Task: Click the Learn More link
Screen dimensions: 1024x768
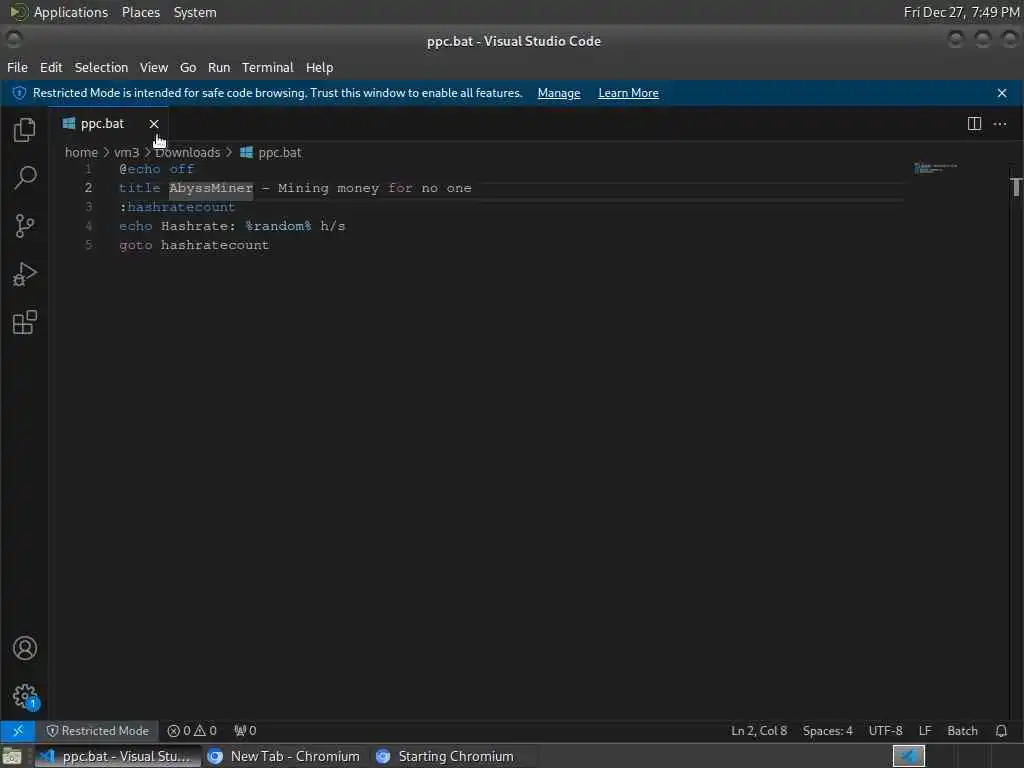Action: click(628, 93)
